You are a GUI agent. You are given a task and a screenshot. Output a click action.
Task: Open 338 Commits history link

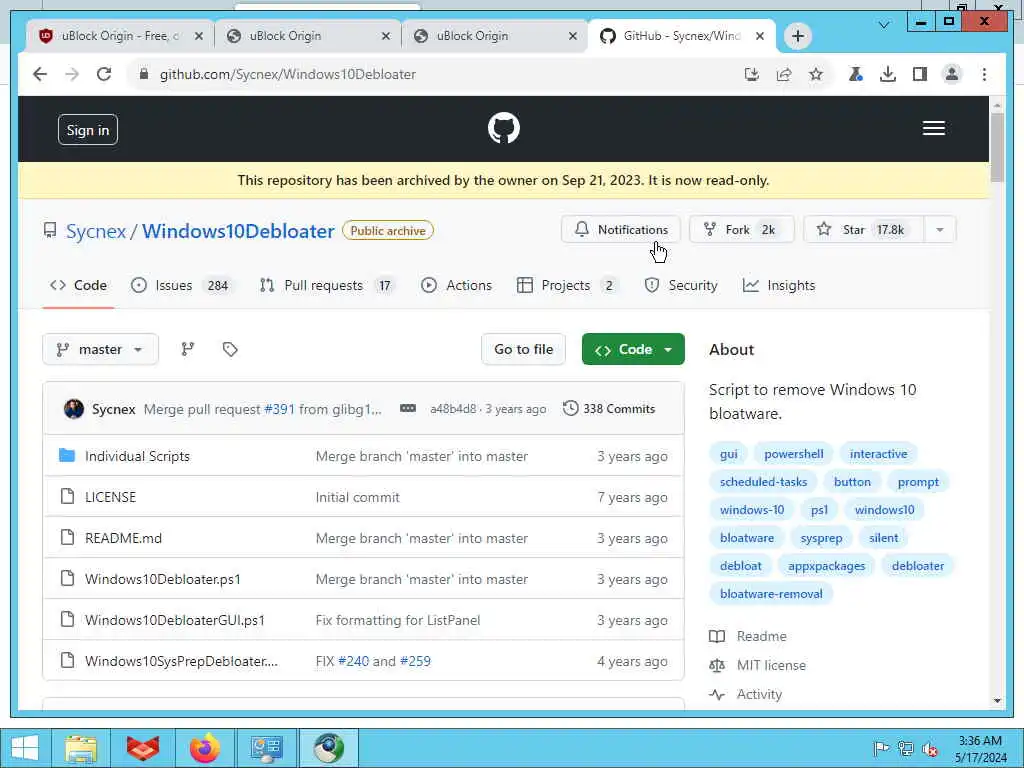[609, 409]
